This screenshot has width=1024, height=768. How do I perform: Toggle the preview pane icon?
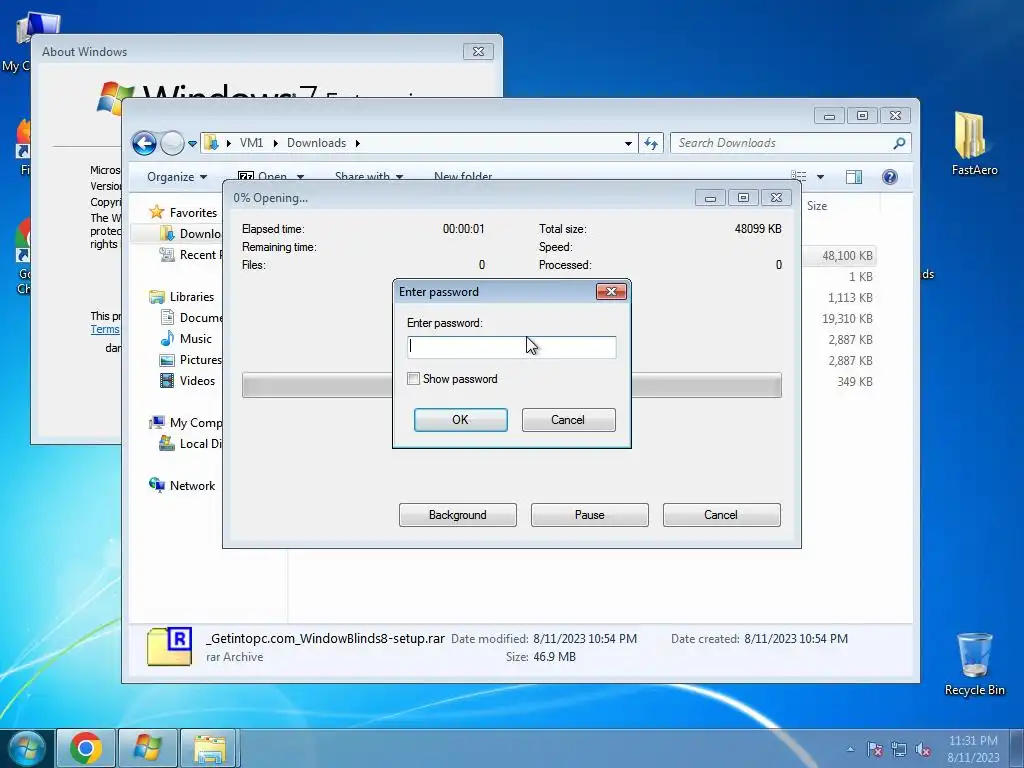854,177
